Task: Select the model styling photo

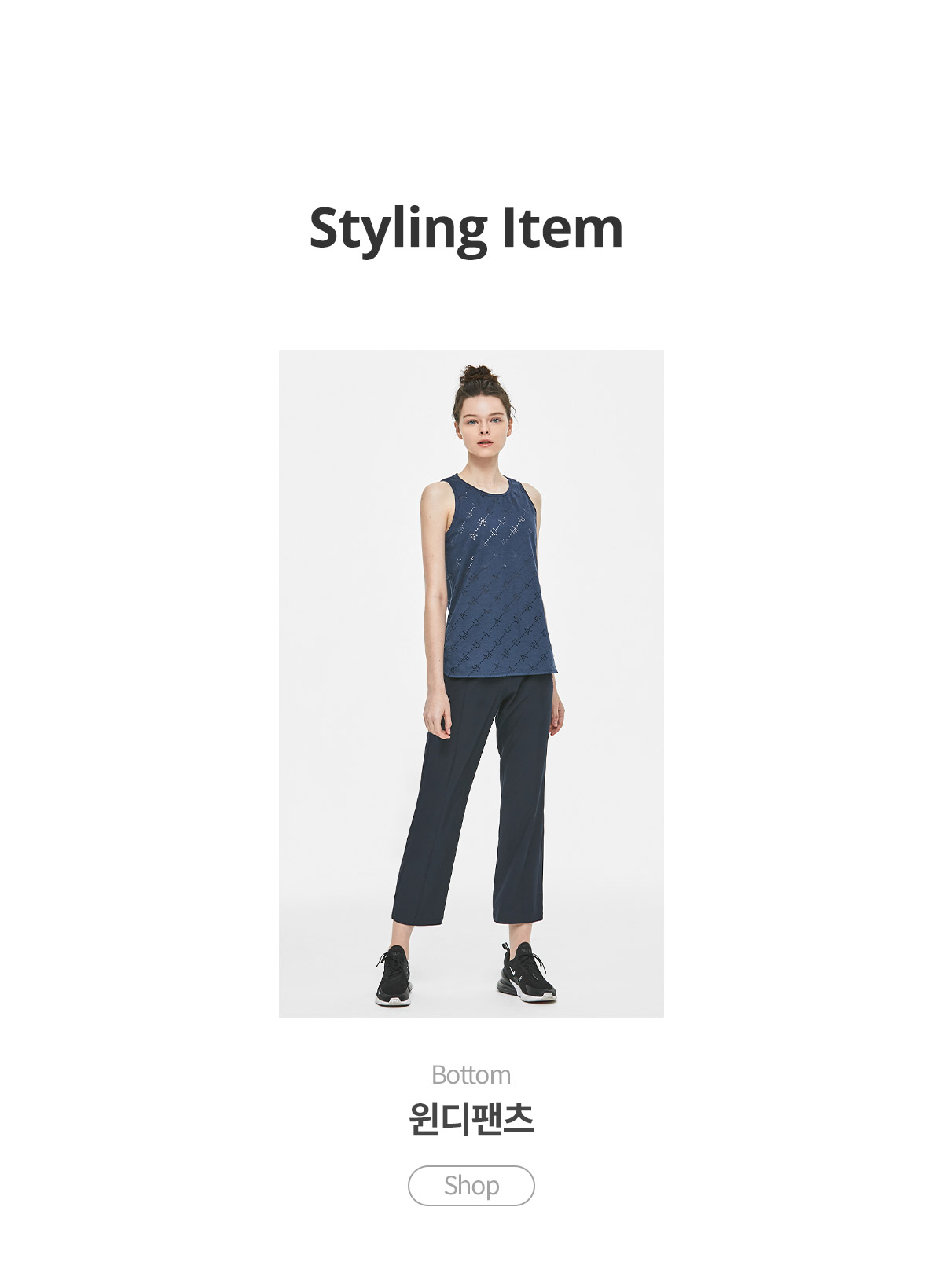Action: click(471, 683)
